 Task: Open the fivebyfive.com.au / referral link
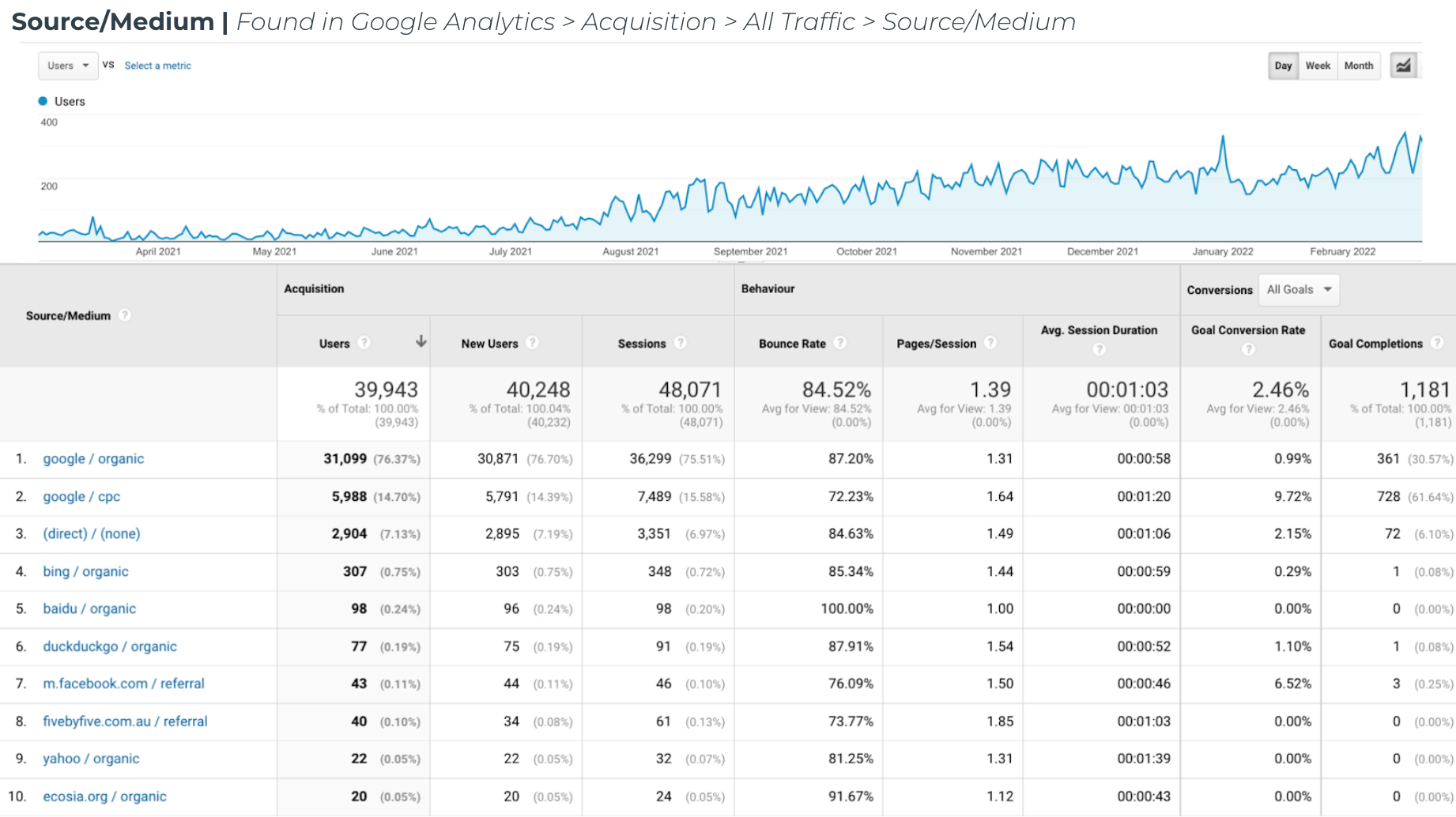point(125,721)
